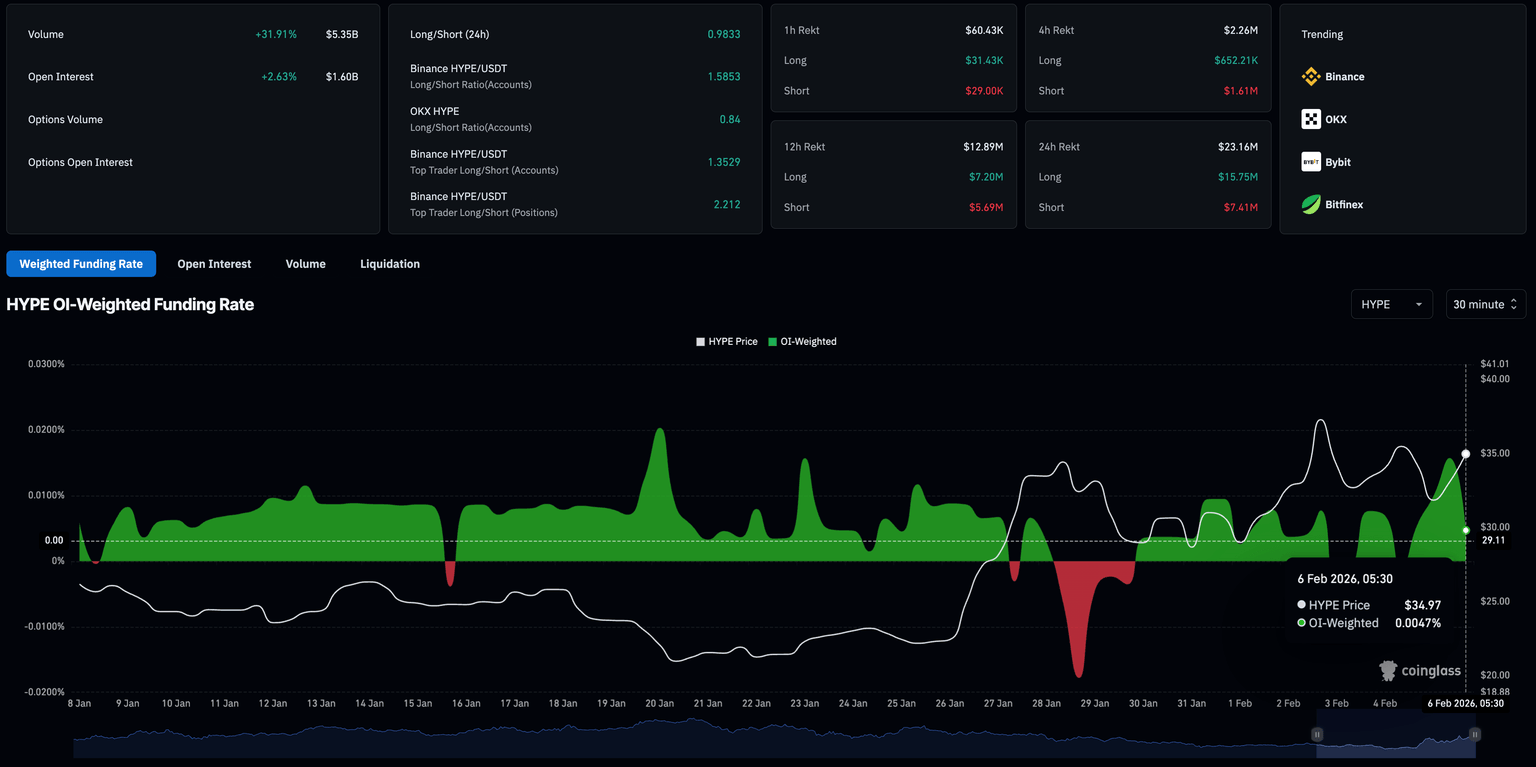Click the Binance logo icon in Trending
1536x767 pixels.
pyautogui.click(x=1311, y=77)
